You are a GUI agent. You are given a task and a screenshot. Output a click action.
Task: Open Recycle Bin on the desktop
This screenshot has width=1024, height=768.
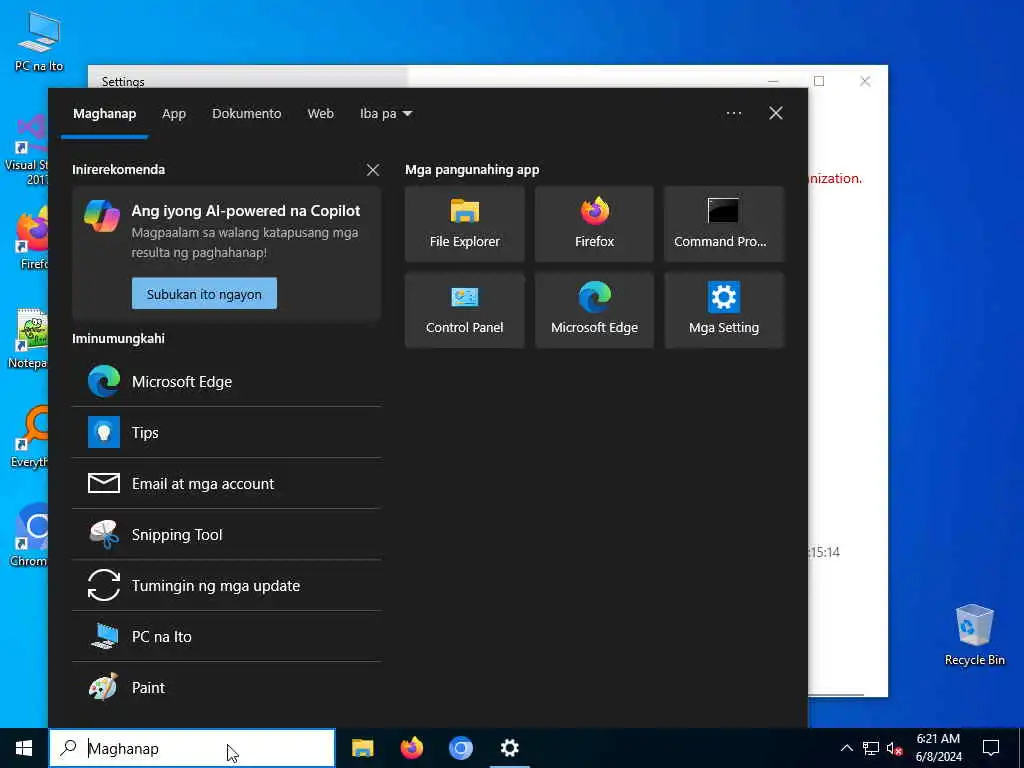coord(974,635)
